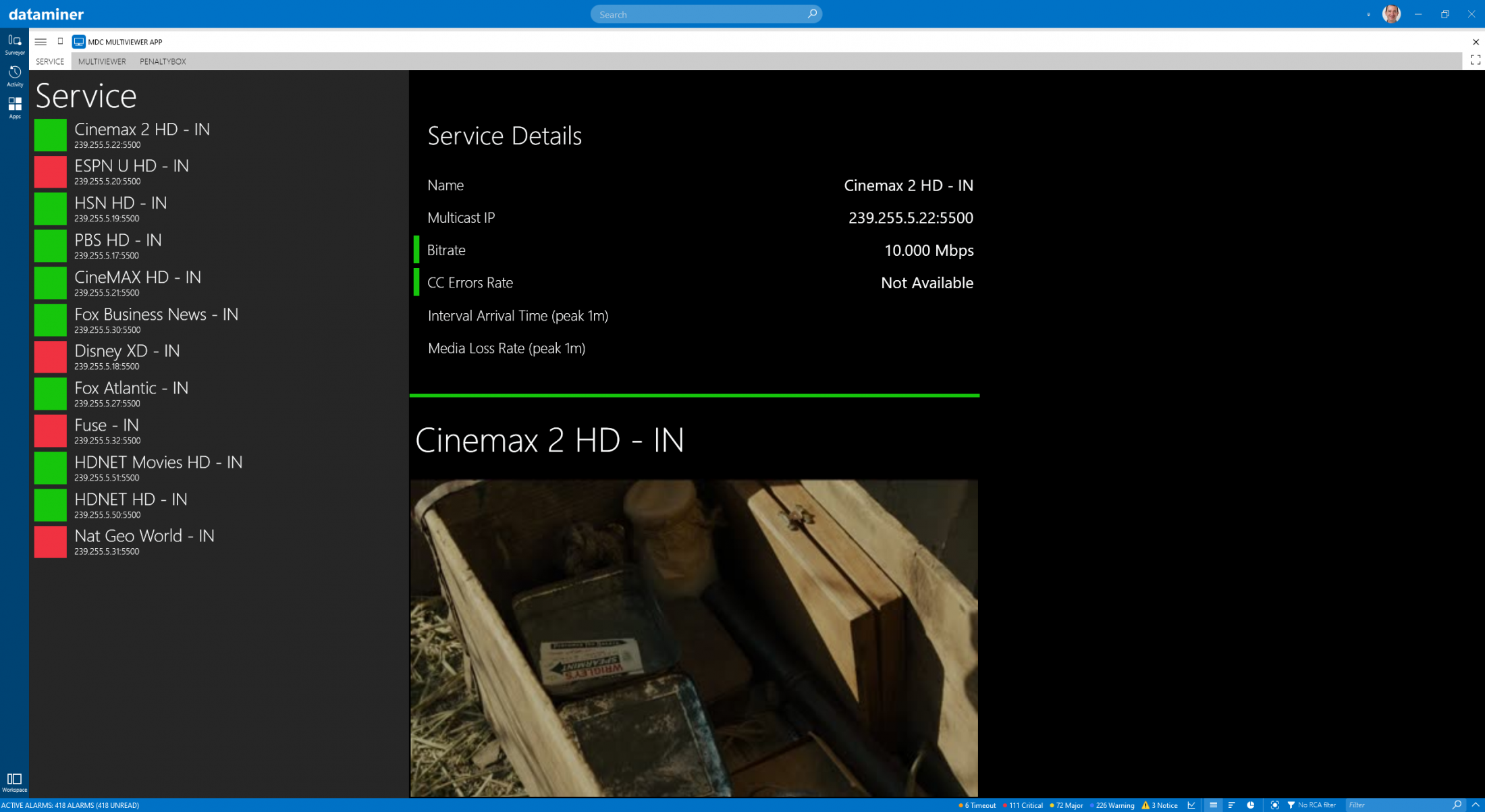Open the Workspace icon in the sidebar

14,782
